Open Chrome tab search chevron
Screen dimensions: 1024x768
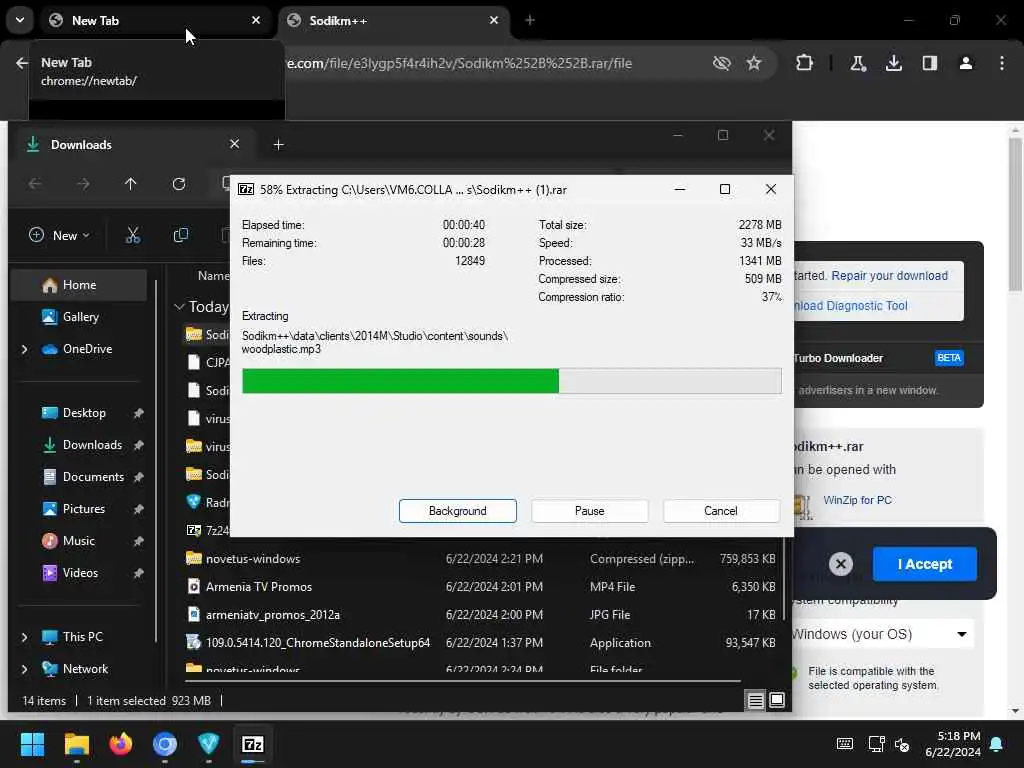20,20
